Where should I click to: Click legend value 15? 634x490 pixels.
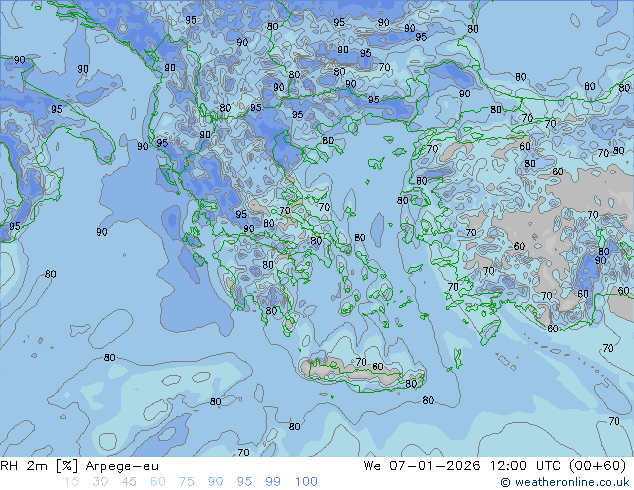(x=71, y=482)
